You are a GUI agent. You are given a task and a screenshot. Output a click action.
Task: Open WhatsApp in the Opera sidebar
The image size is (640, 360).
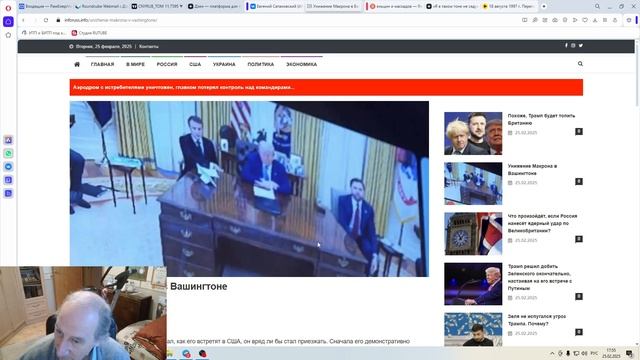[9, 153]
